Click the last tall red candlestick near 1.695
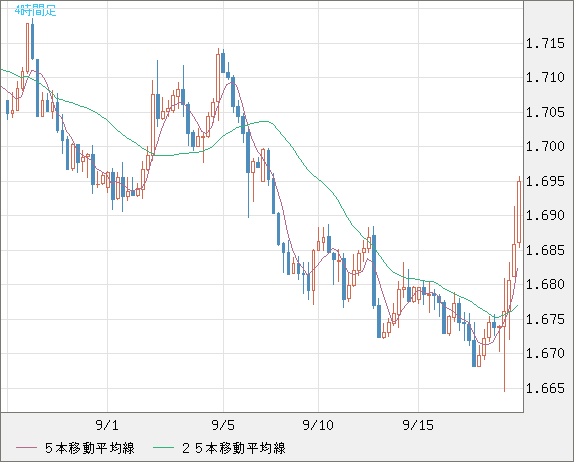Screen dimensions: 574x462 [x=519, y=212]
